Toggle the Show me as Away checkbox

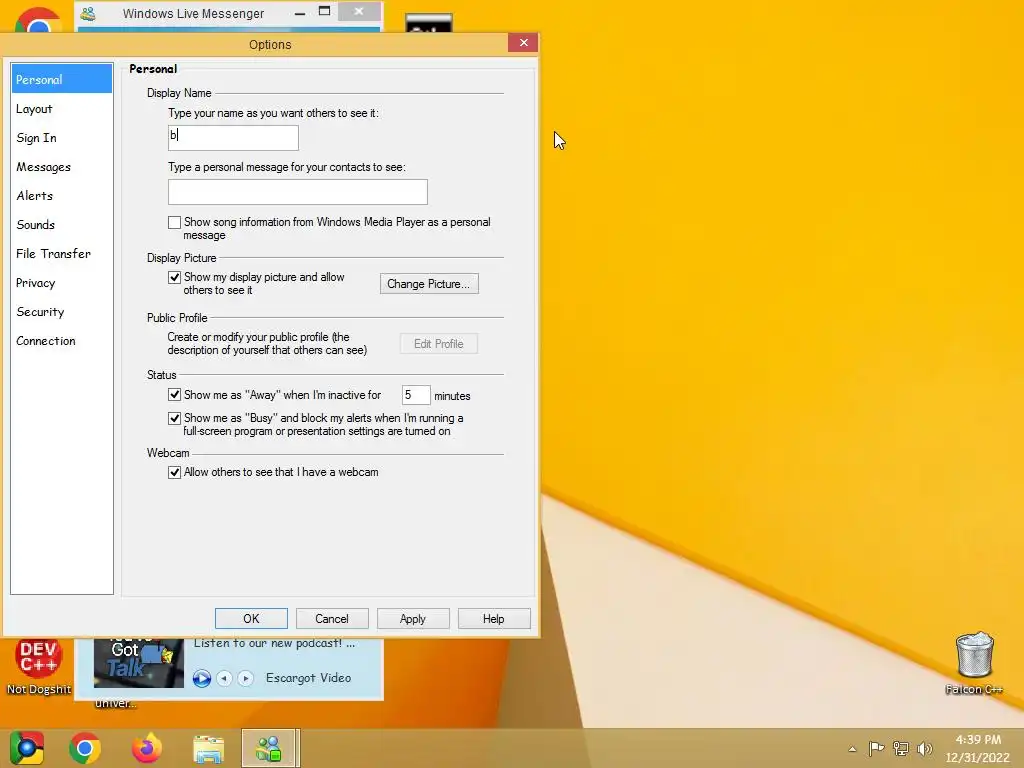click(174, 394)
